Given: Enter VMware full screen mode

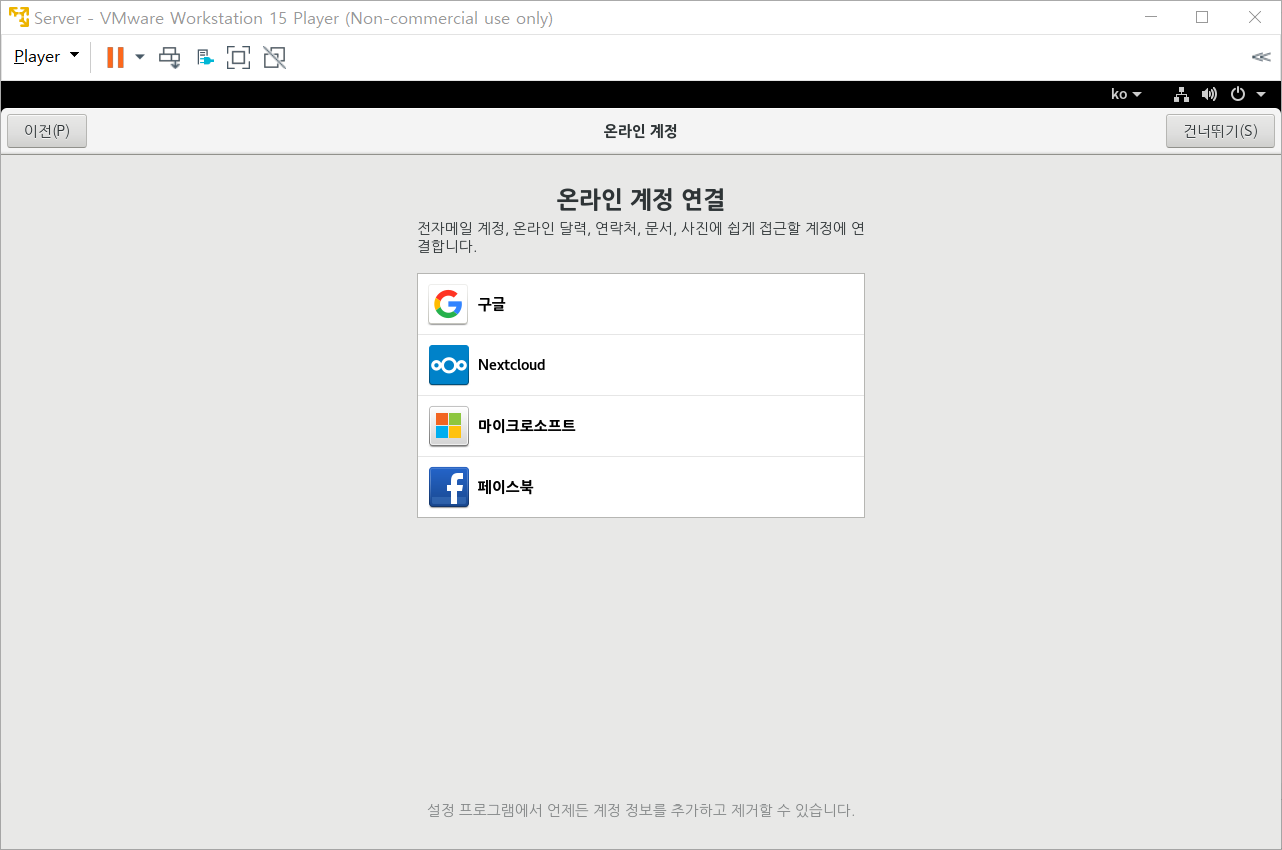Looking at the screenshot, I should [238, 57].
